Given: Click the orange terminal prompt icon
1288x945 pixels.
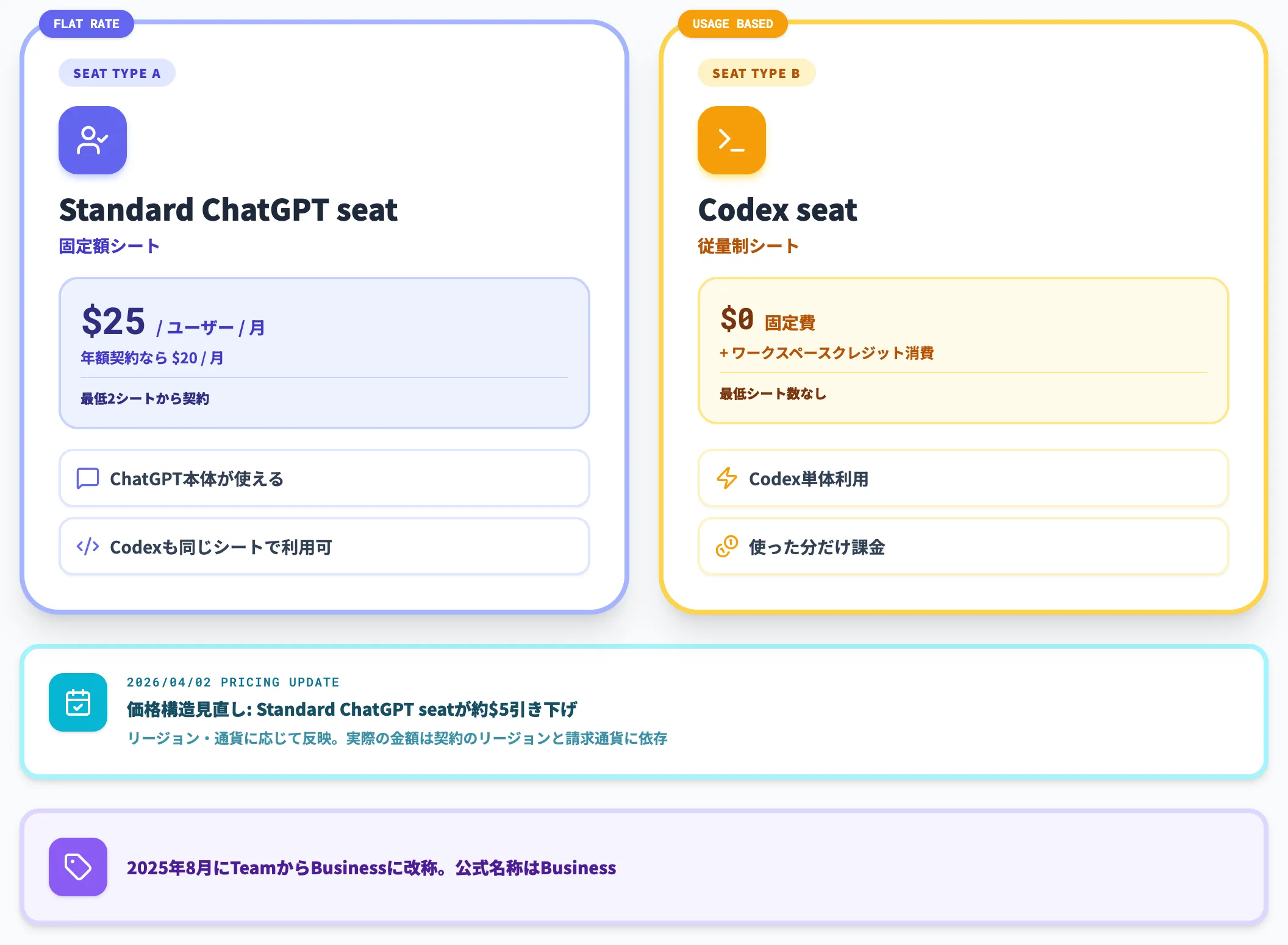Looking at the screenshot, I should pos(732,140).
